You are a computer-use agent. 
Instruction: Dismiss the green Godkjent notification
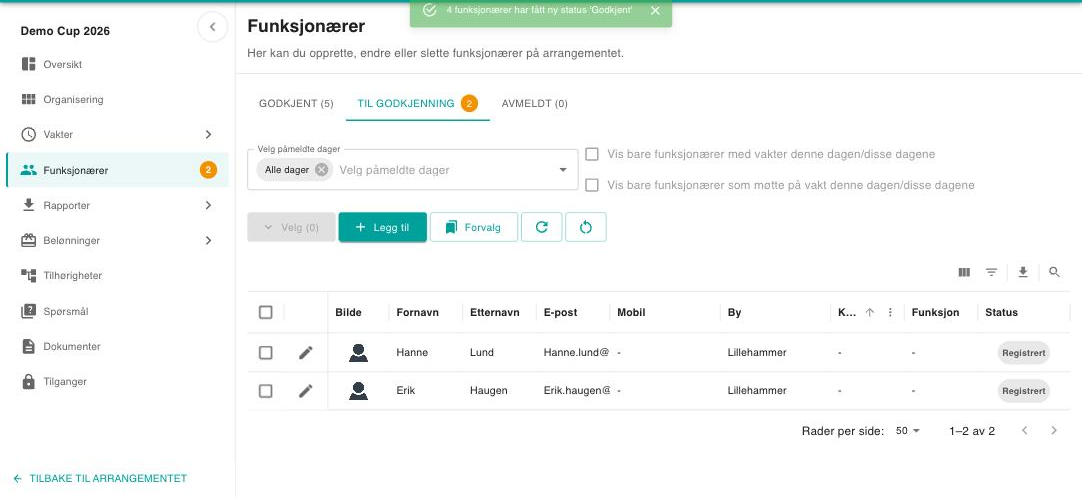(x=655, y=10)
